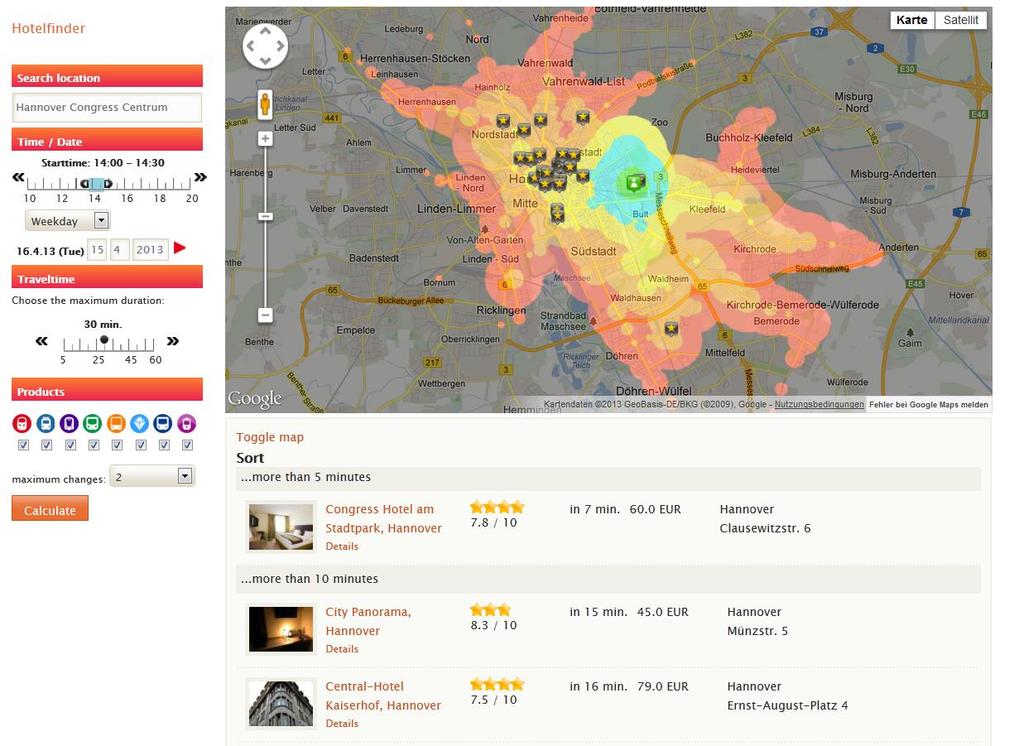Click the start time slider right handle
This screenshot has height=746, width=1024.
[108, 184]
